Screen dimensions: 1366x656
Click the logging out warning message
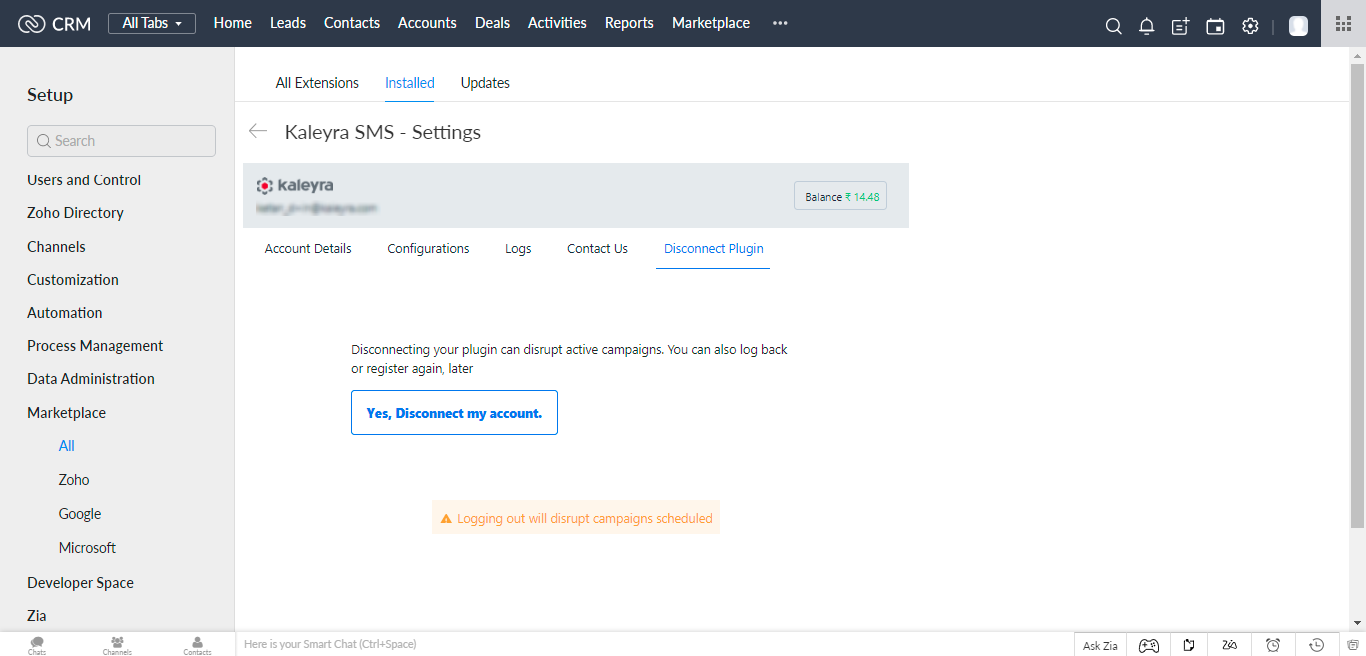pos(576,518)
